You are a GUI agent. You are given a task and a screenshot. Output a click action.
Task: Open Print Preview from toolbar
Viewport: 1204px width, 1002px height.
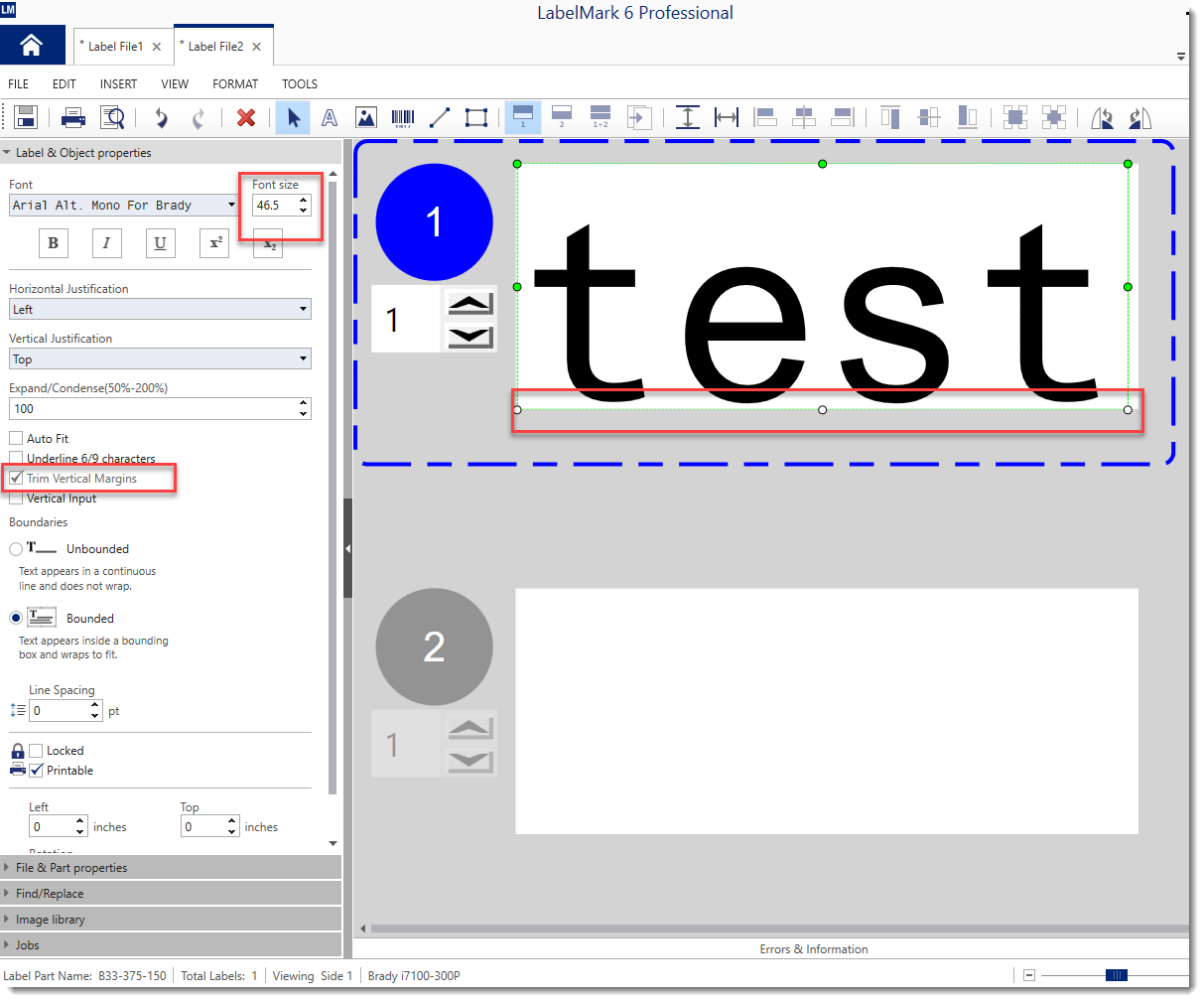pos(113,118)
